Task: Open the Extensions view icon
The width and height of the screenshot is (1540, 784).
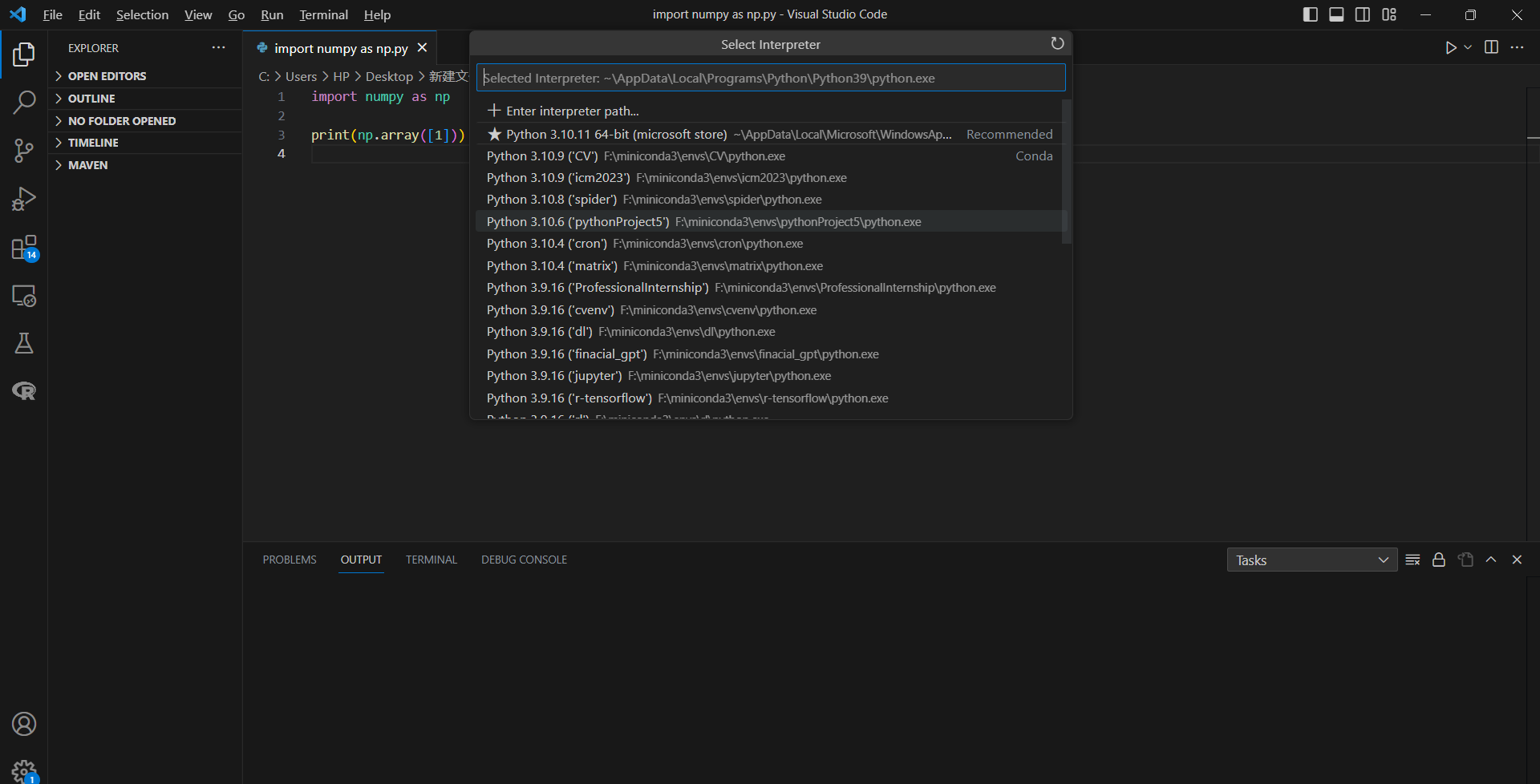Action: point(24,248)
